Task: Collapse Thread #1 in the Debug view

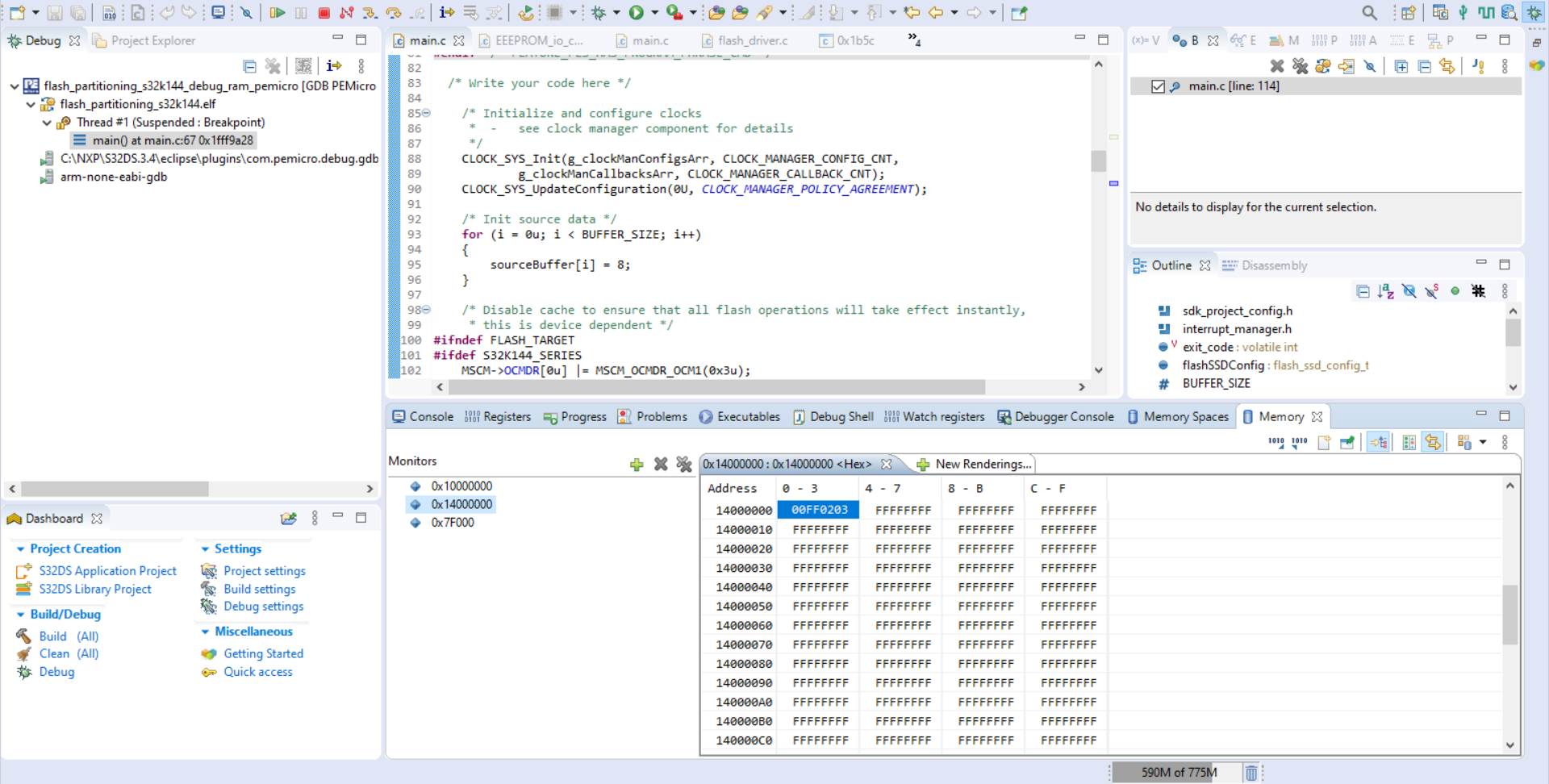Action: click(46, 122)
